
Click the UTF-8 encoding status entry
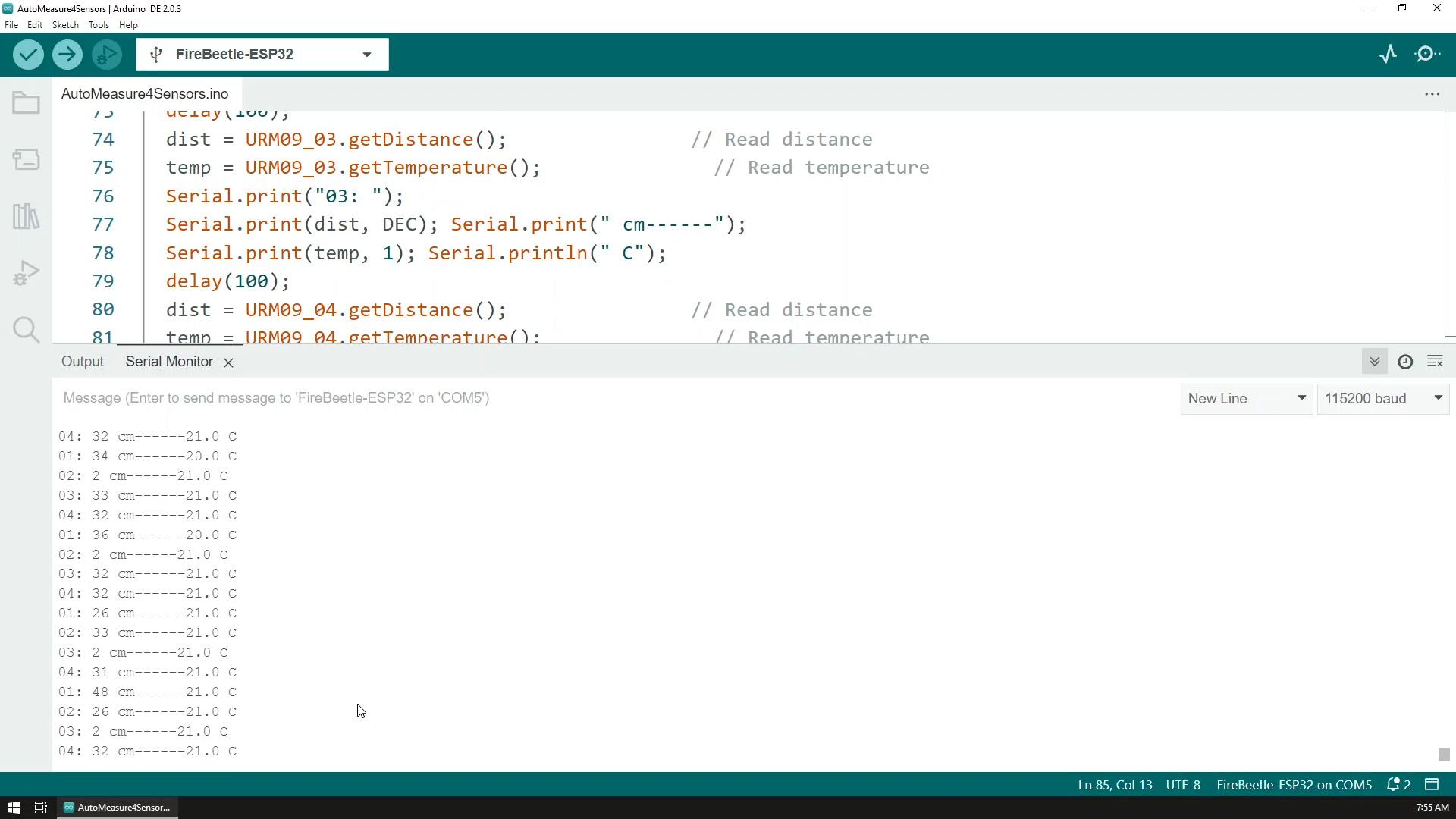coord(1183,785)
